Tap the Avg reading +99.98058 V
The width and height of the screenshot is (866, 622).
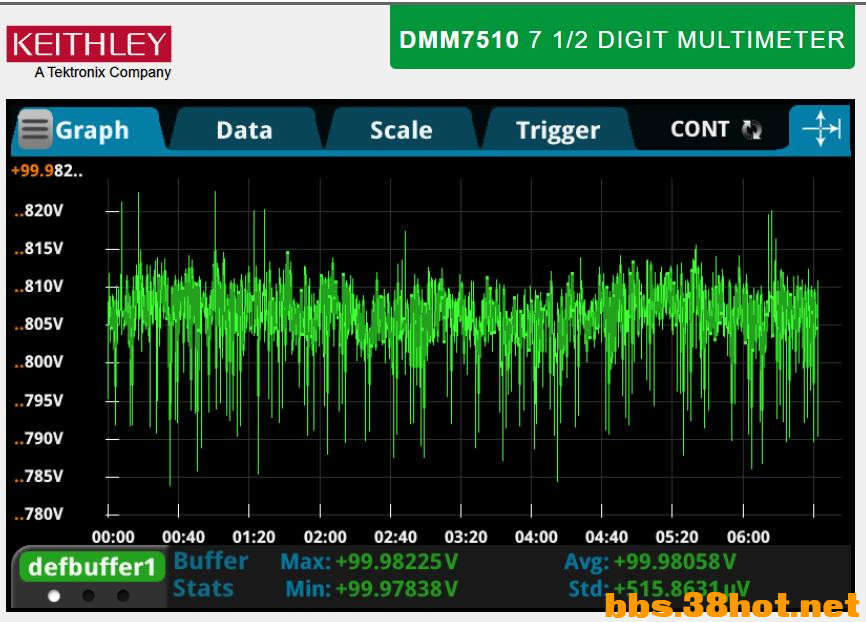click(x=674, y=562)
